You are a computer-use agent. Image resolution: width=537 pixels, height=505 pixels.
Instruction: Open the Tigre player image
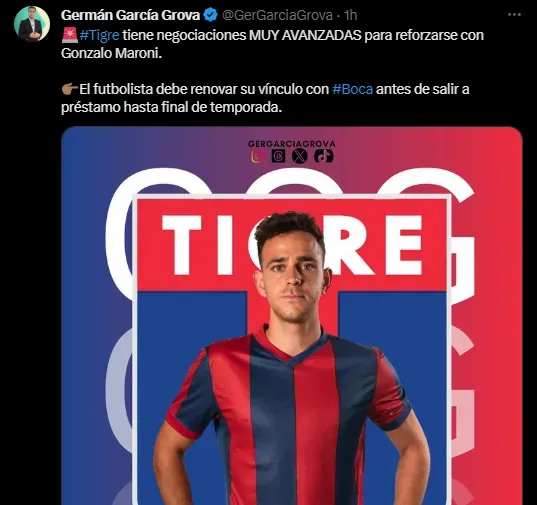coord(292,316)
